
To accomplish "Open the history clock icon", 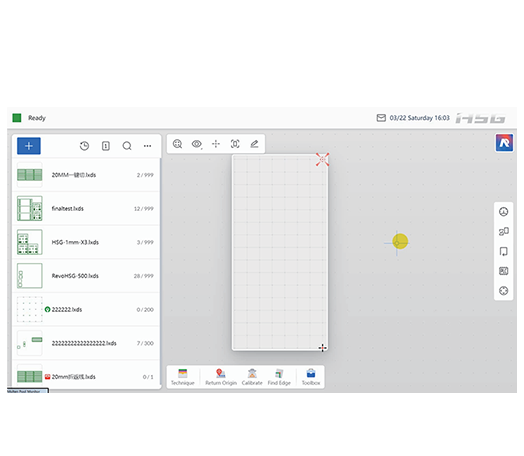I will pyautogui.click(x=84, y=146).
